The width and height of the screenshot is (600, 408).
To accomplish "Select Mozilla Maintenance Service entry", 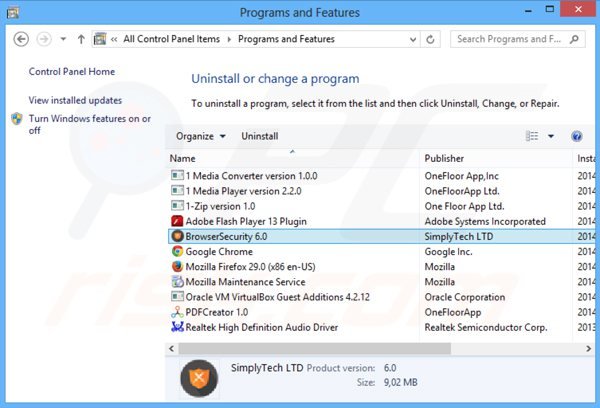I will [x=245, y=282].
